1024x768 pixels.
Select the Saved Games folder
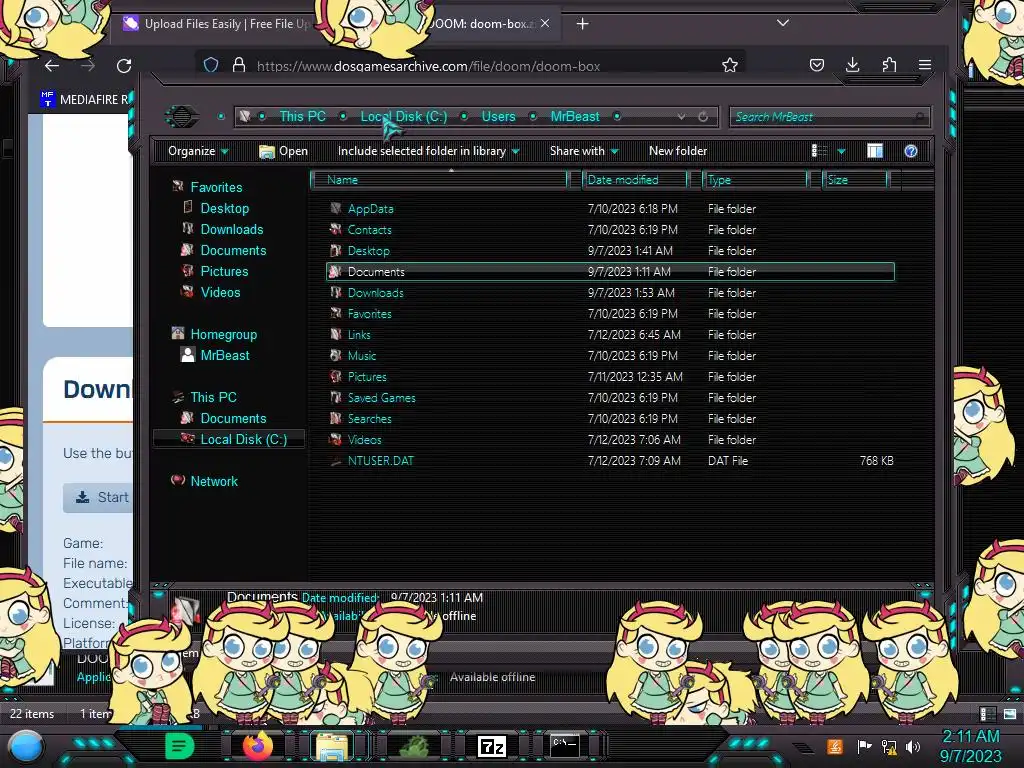(381, 398)
